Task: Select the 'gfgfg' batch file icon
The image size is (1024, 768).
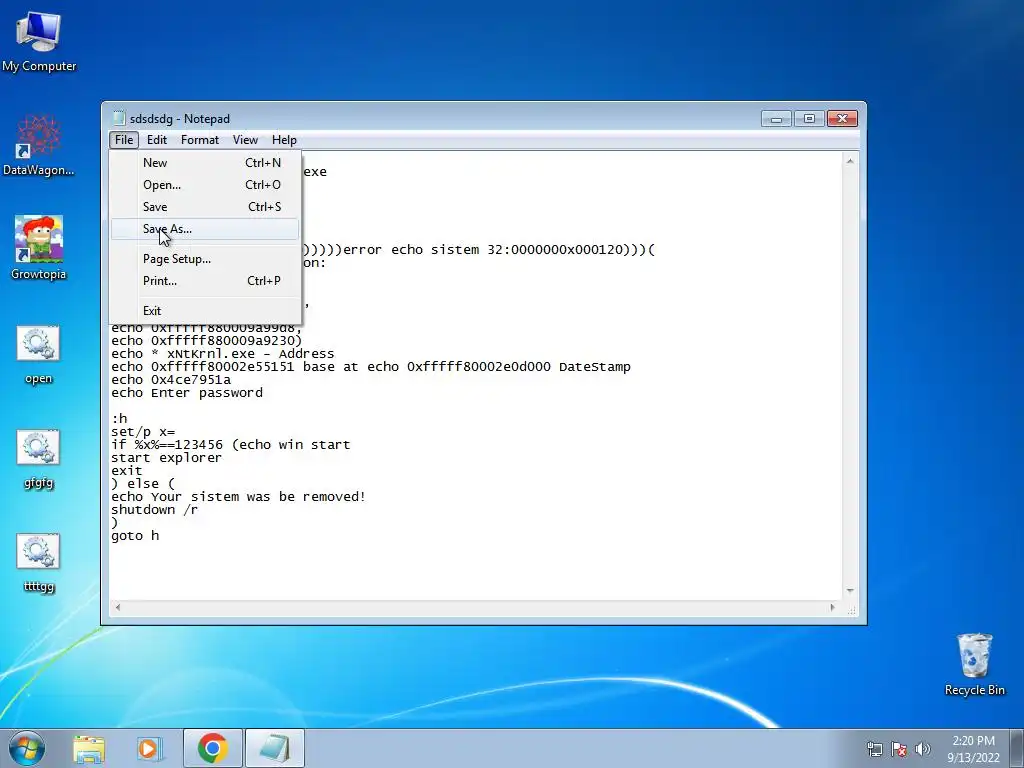Action: pyautogui.click(x=39, y=458)
